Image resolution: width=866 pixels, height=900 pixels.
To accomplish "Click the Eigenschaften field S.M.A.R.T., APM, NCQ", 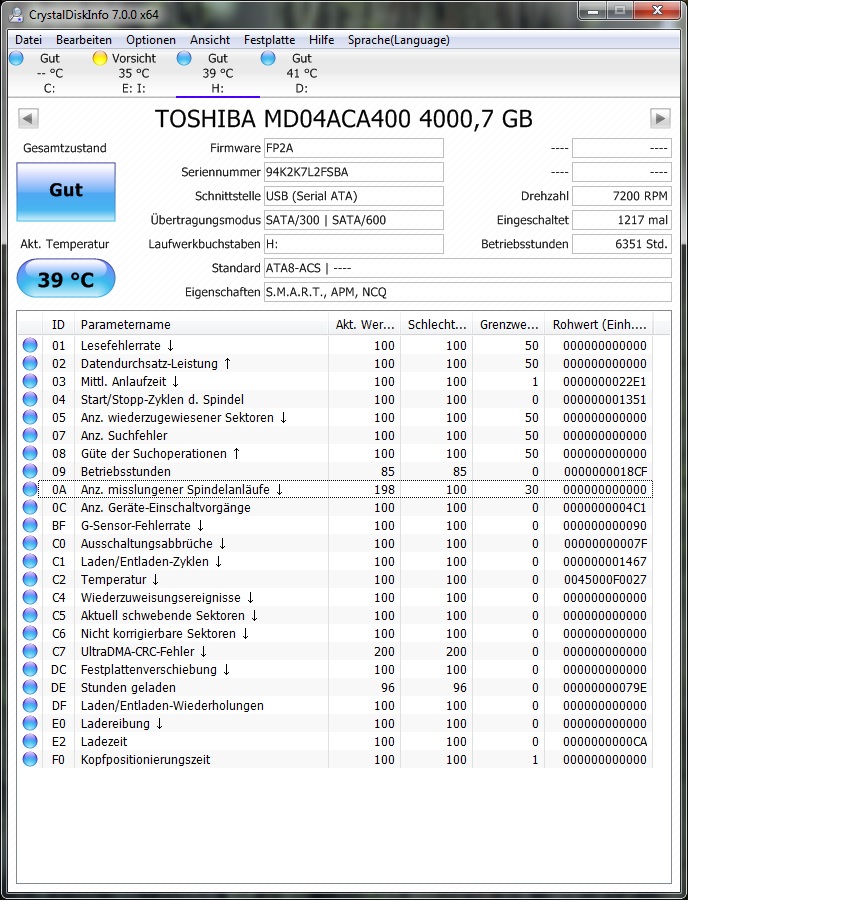I will point(468,292).
